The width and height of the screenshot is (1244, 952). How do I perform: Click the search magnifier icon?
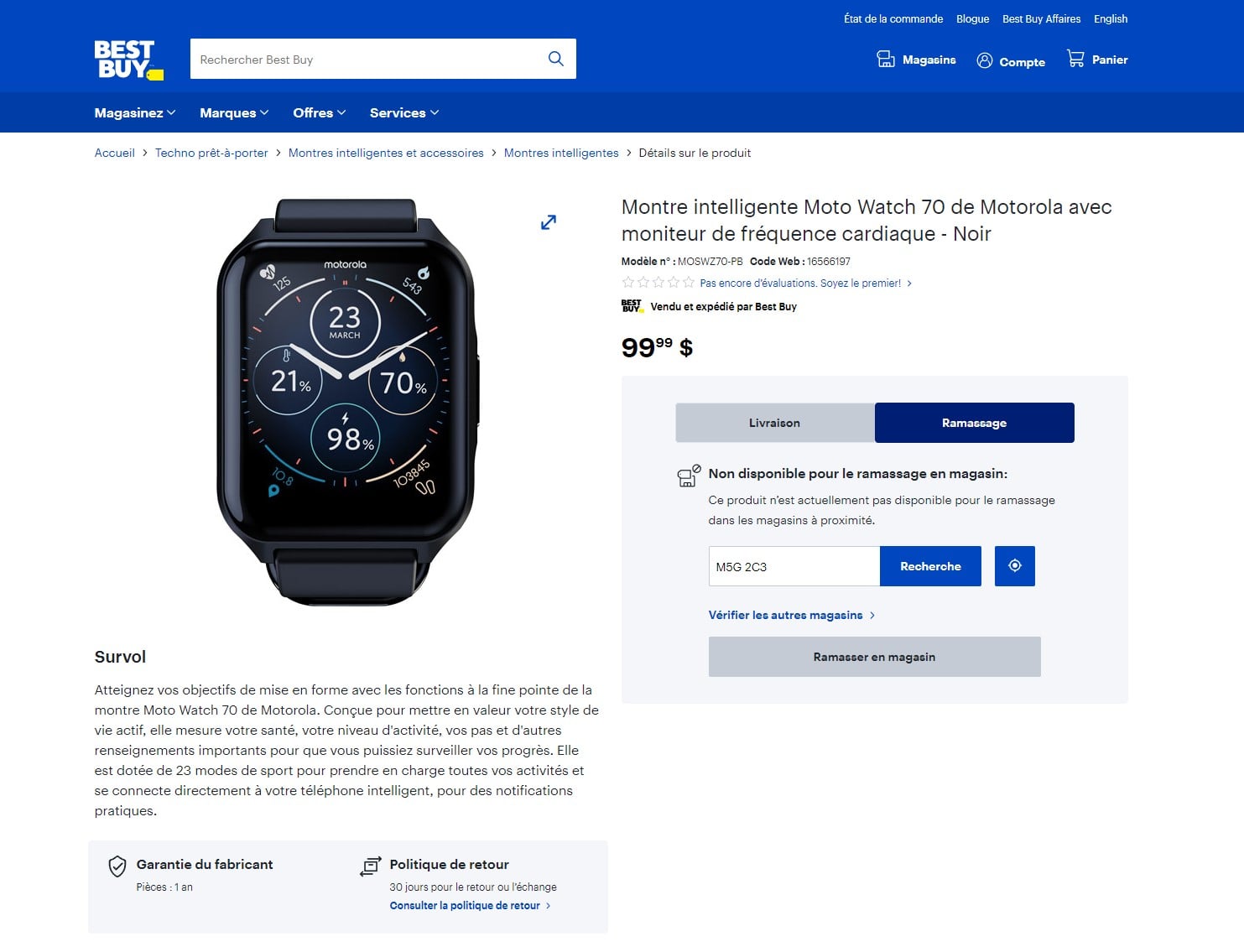click(x=555, y=59)
